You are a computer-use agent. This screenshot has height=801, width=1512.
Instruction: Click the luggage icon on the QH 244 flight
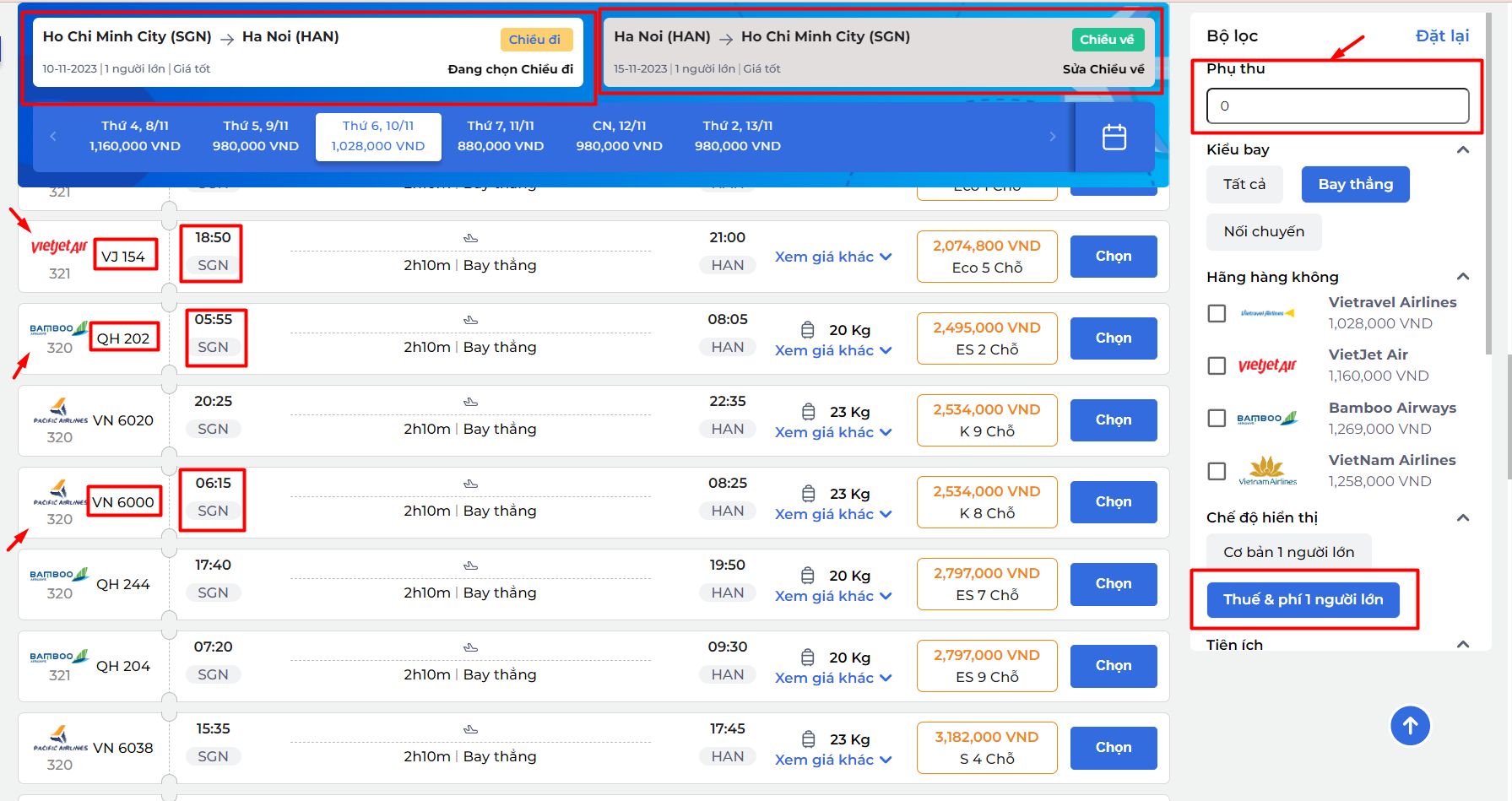tap(808, 576)
